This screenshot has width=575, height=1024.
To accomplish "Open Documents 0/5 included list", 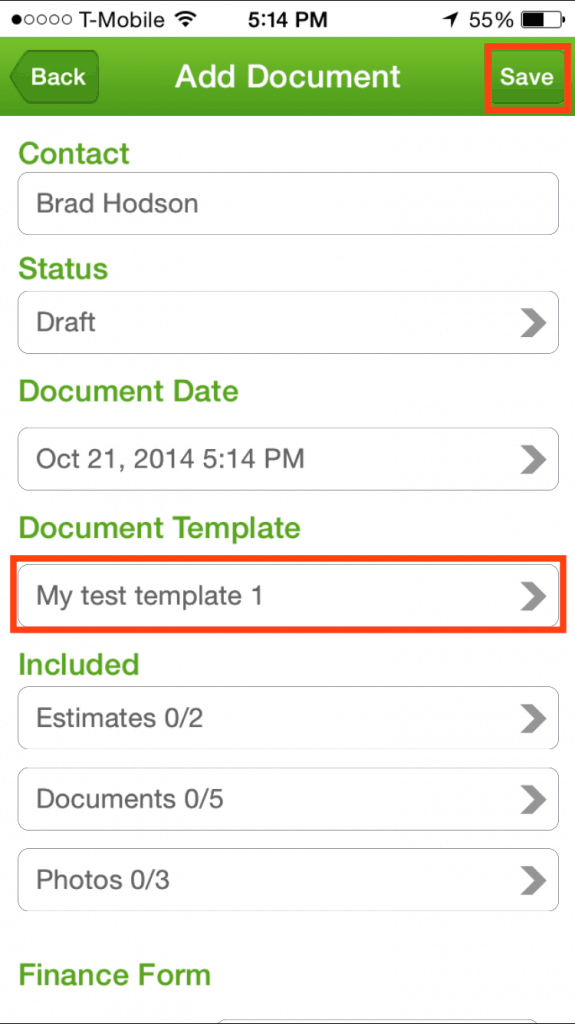I will [x=288, y=799].
